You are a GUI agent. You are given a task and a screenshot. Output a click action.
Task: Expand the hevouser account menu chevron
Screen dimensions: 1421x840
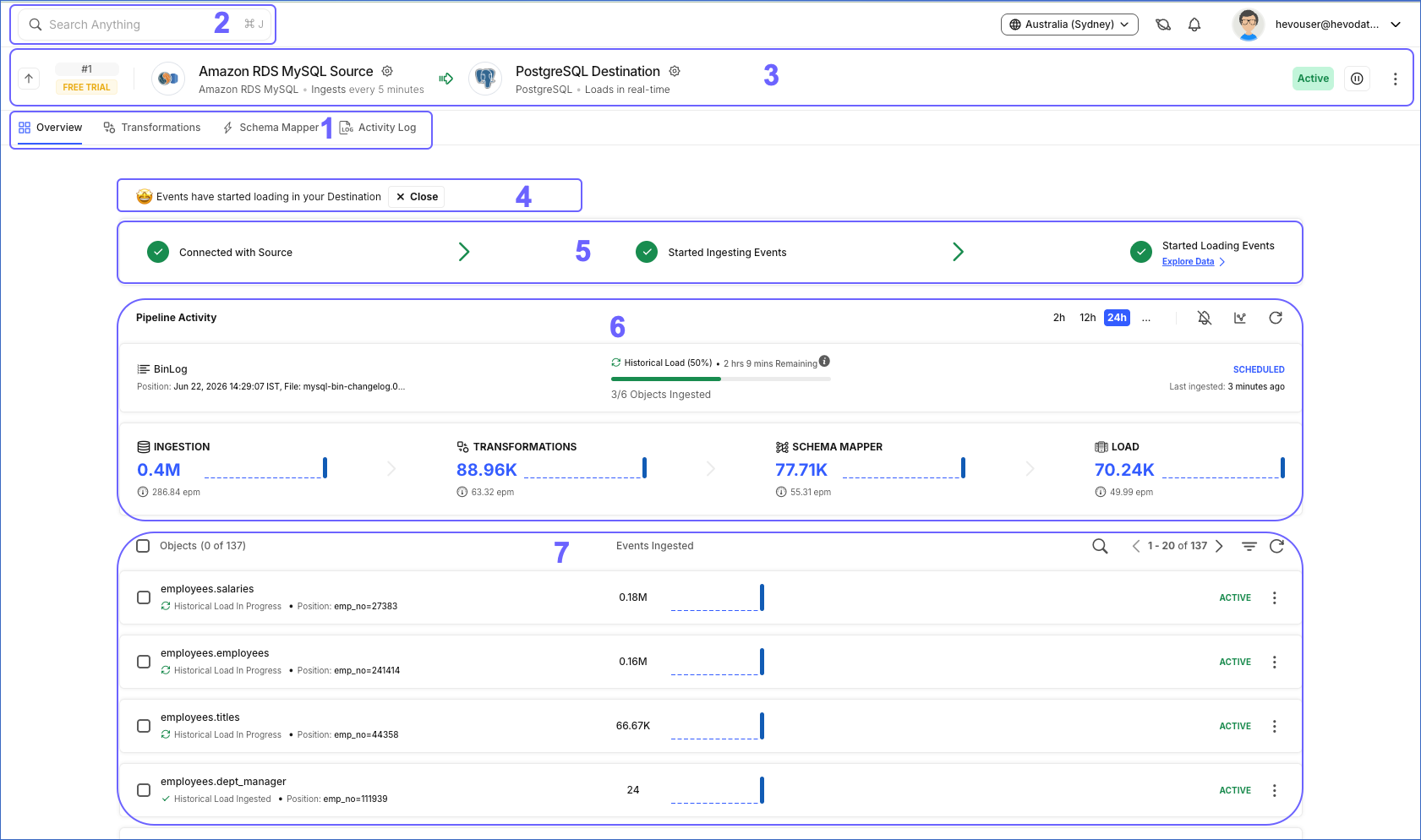click(1396, 25)
